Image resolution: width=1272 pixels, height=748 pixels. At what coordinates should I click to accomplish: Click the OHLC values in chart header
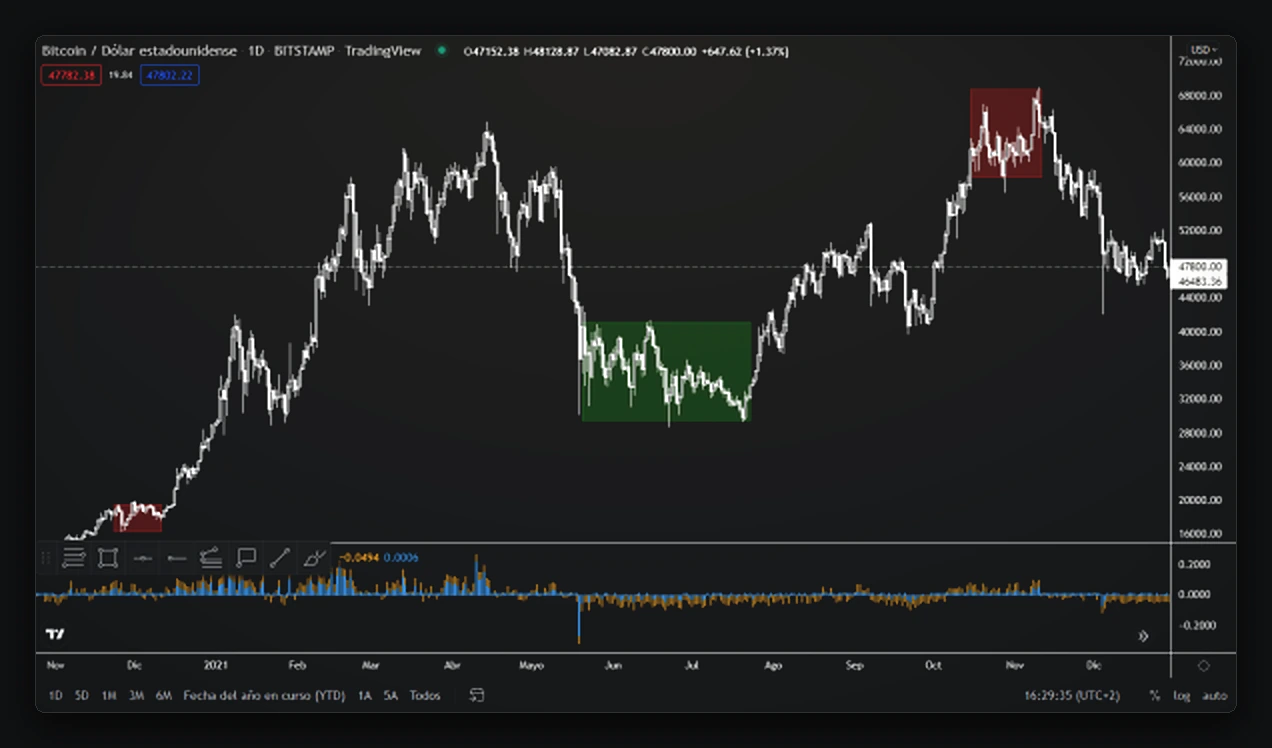(627, 51)
